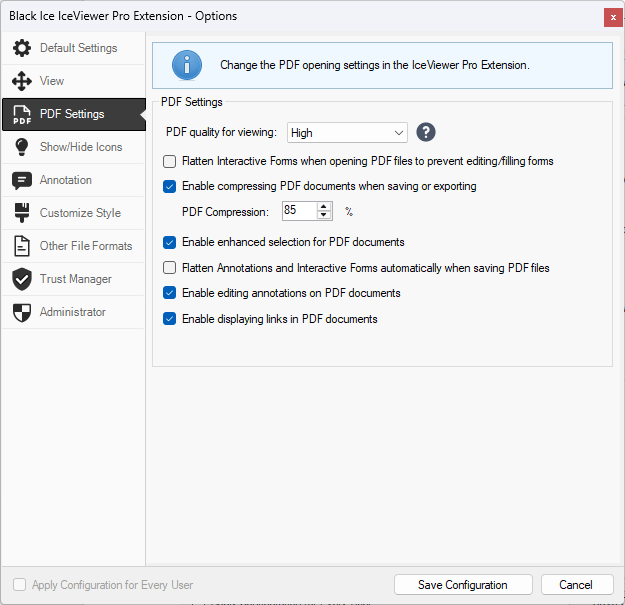This screenshot has width=625, height=605.
Task: Click the PDF file icon in the sidebar
Action: coord(22,114)
